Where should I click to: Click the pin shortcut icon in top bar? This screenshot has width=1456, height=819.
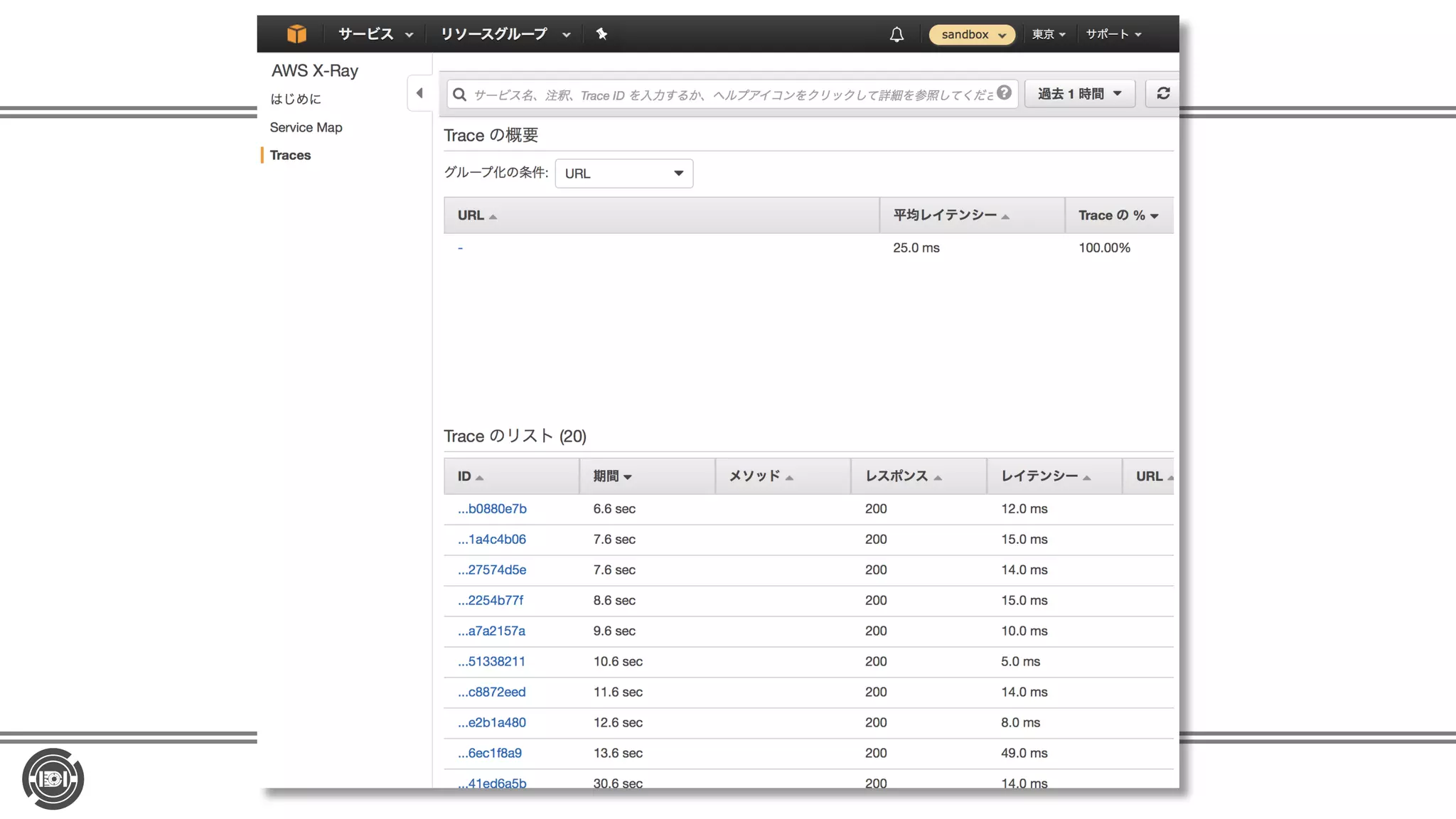pyautogui.click(x=601, y=33)
